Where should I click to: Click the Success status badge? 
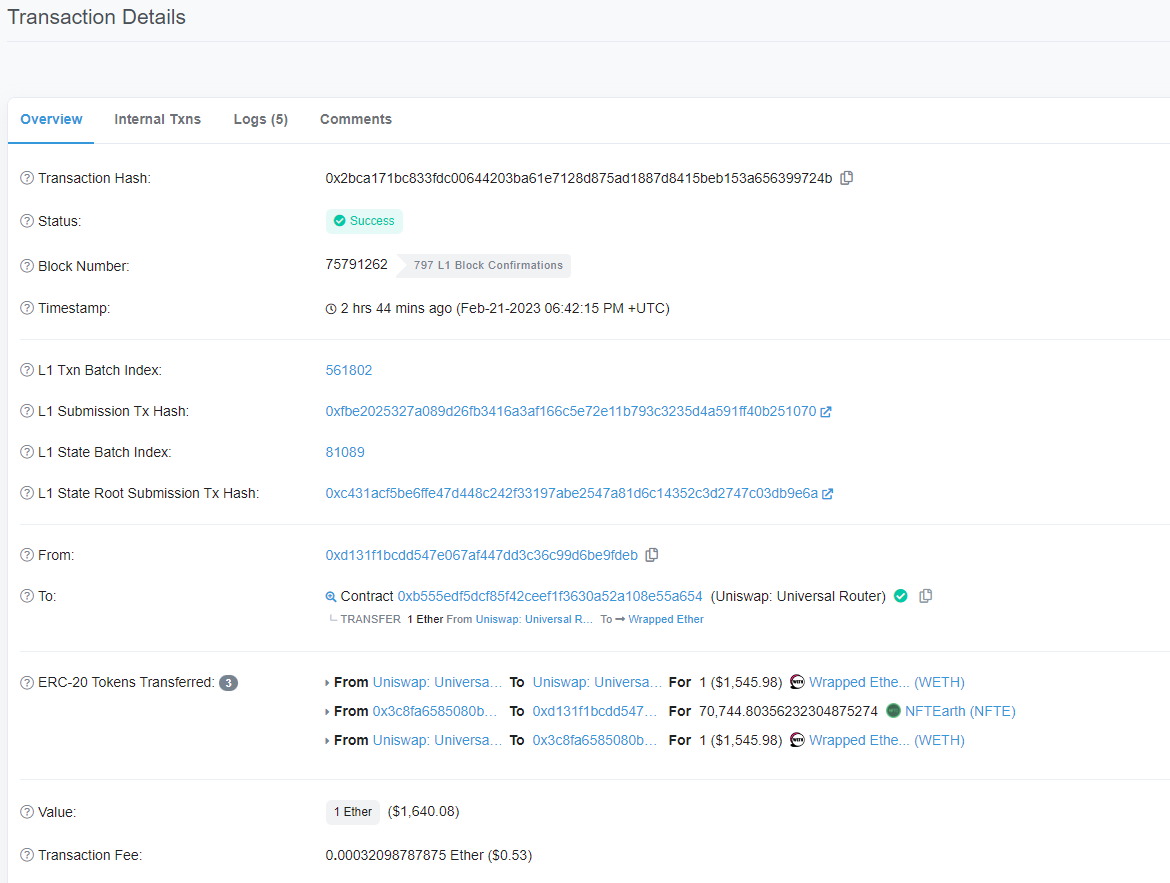point(364,221)
